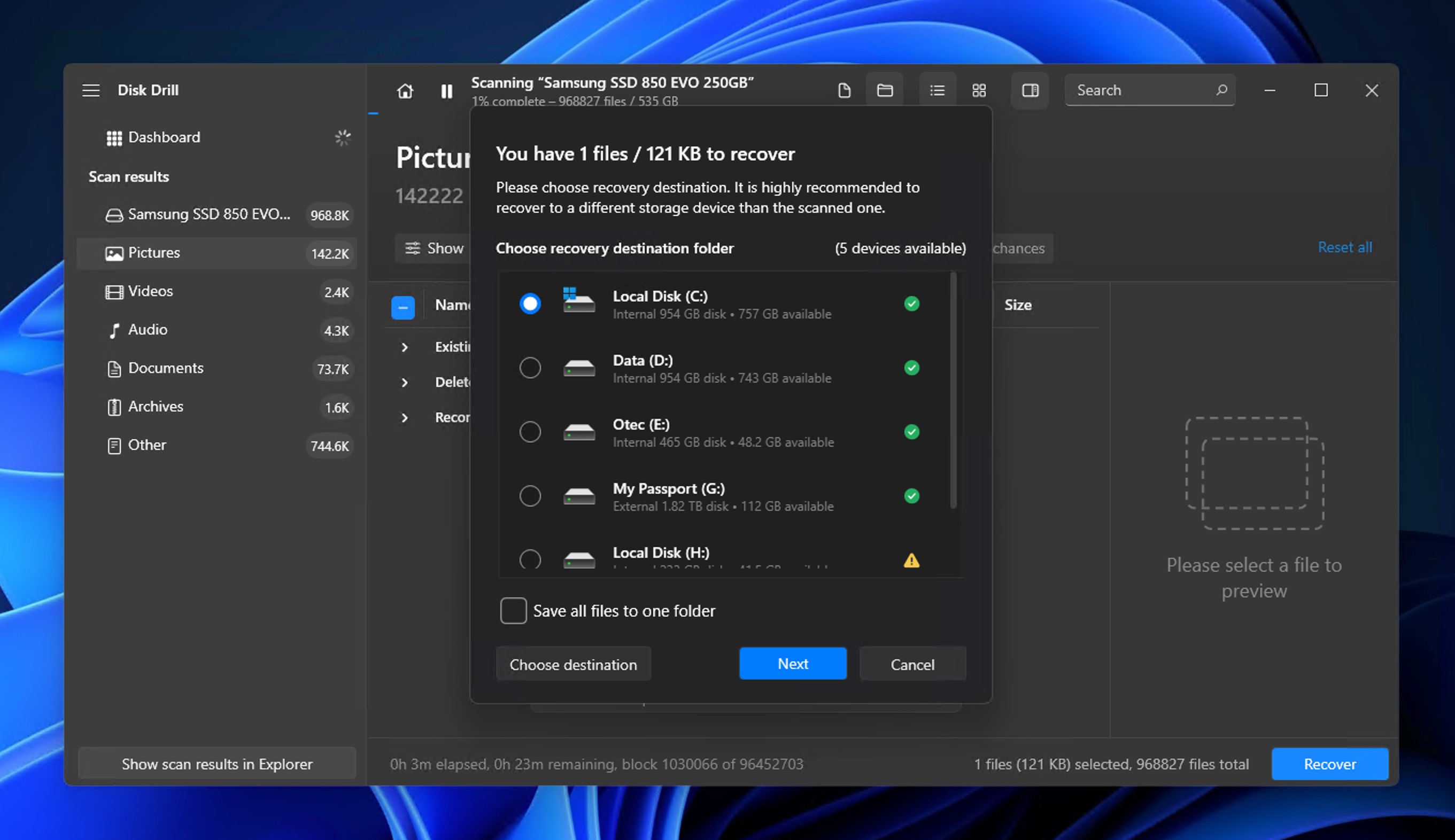Open the Pictures category
The width and height of the screenshot is (1455, 840).
(217, 253)
